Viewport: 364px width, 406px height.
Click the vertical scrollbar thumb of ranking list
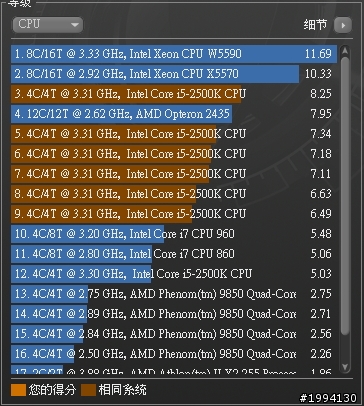345,197
